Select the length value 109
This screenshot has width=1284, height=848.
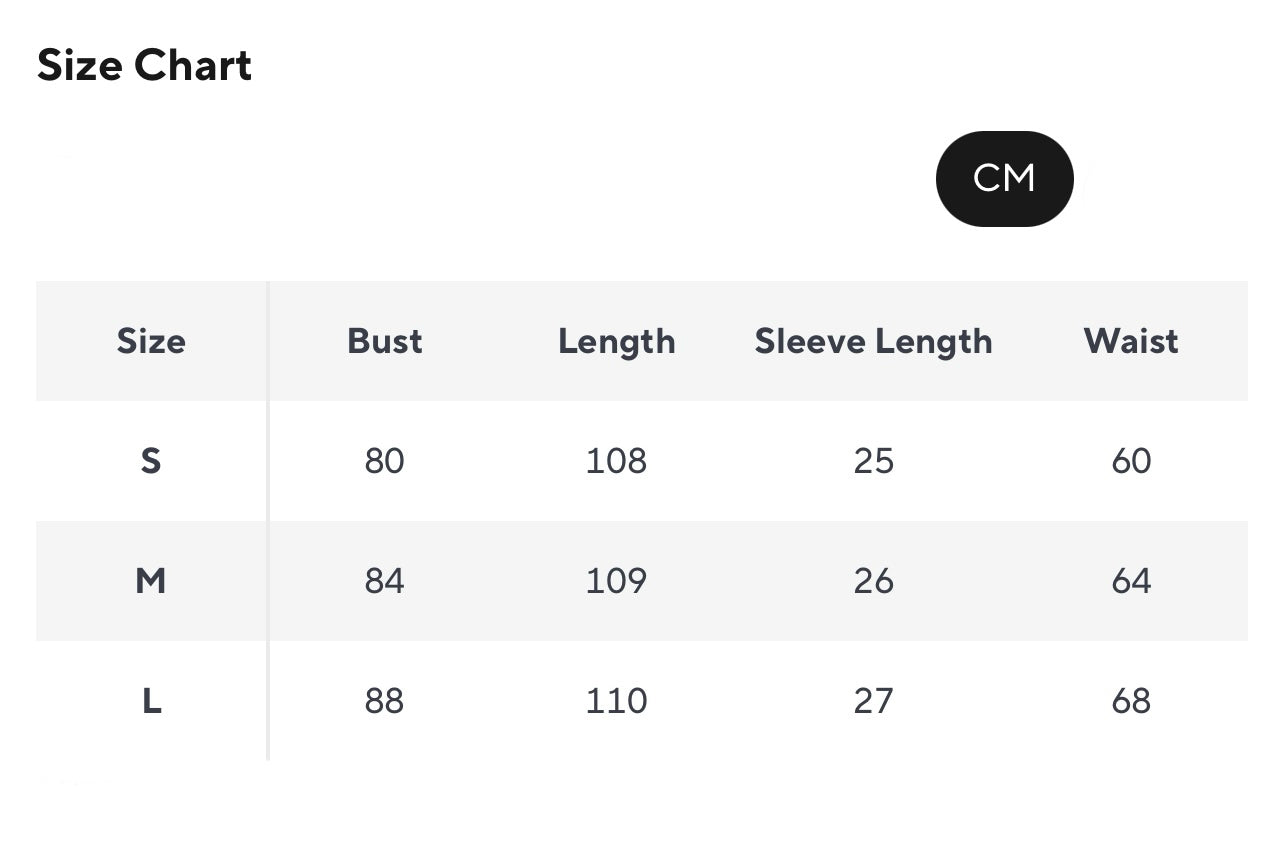[616, 581]
